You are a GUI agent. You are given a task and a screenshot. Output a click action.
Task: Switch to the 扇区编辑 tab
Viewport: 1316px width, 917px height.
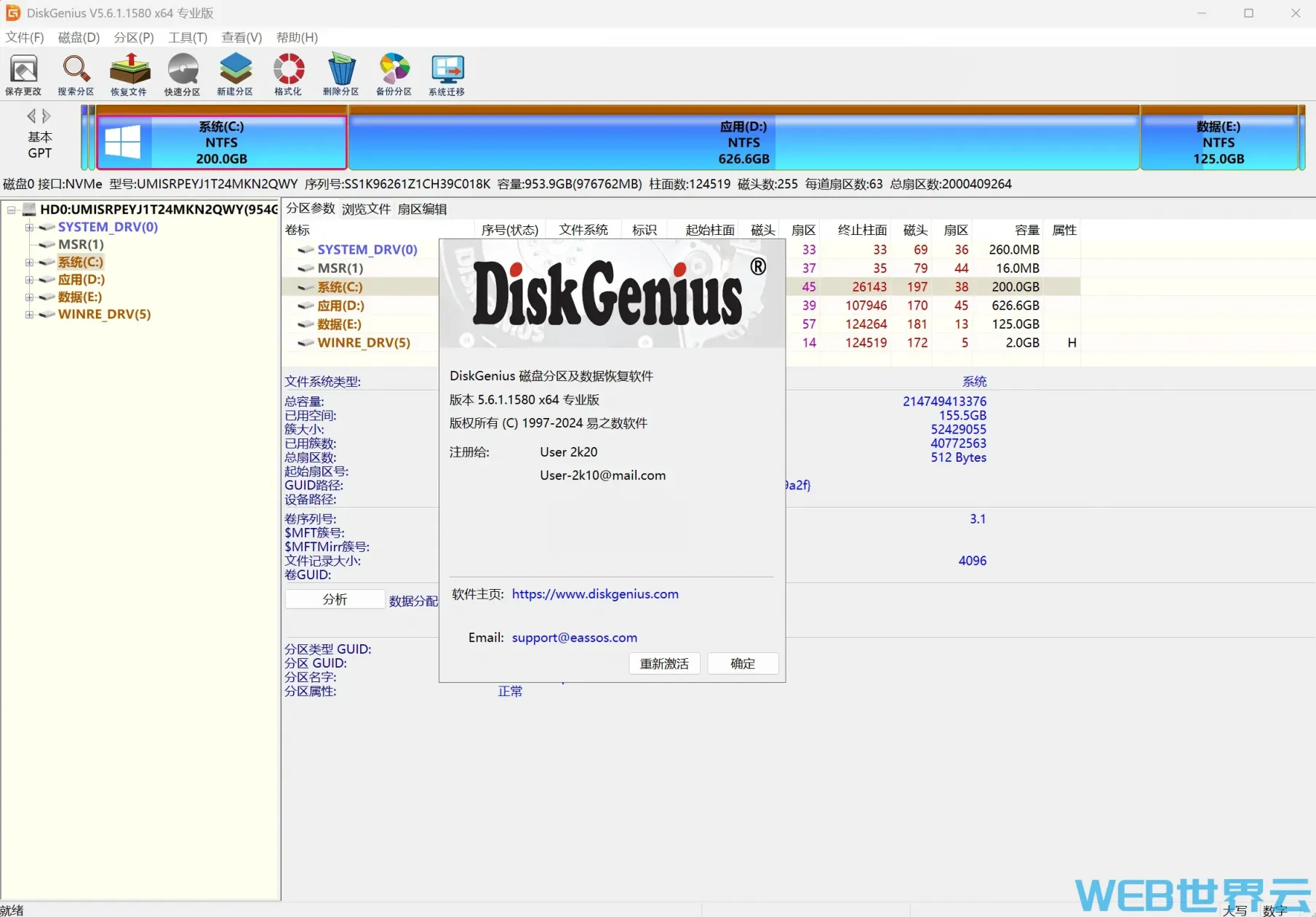click(x=422, y=209)
